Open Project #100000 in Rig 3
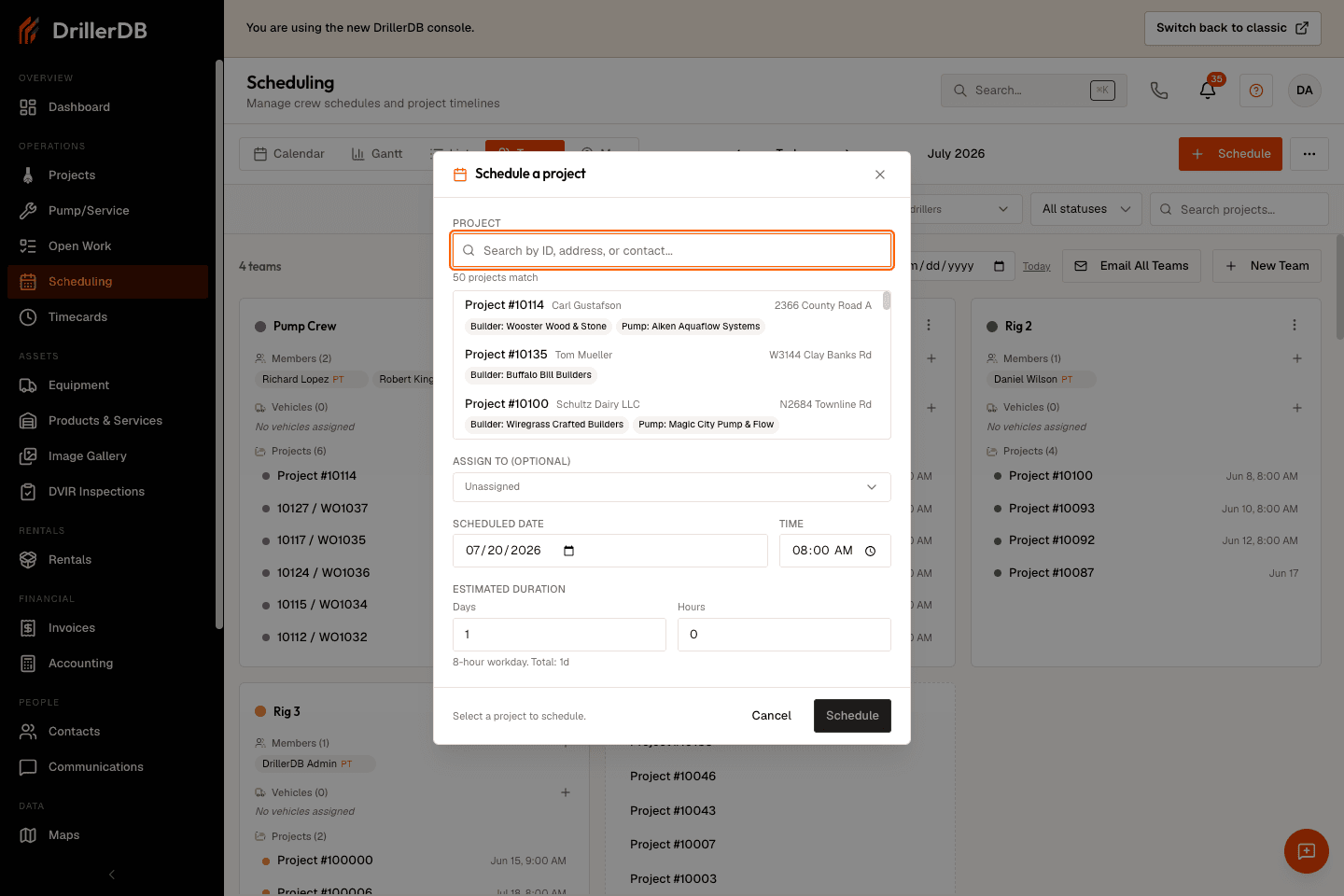This screenshot has width=1344, height=896. coord(325,861)
